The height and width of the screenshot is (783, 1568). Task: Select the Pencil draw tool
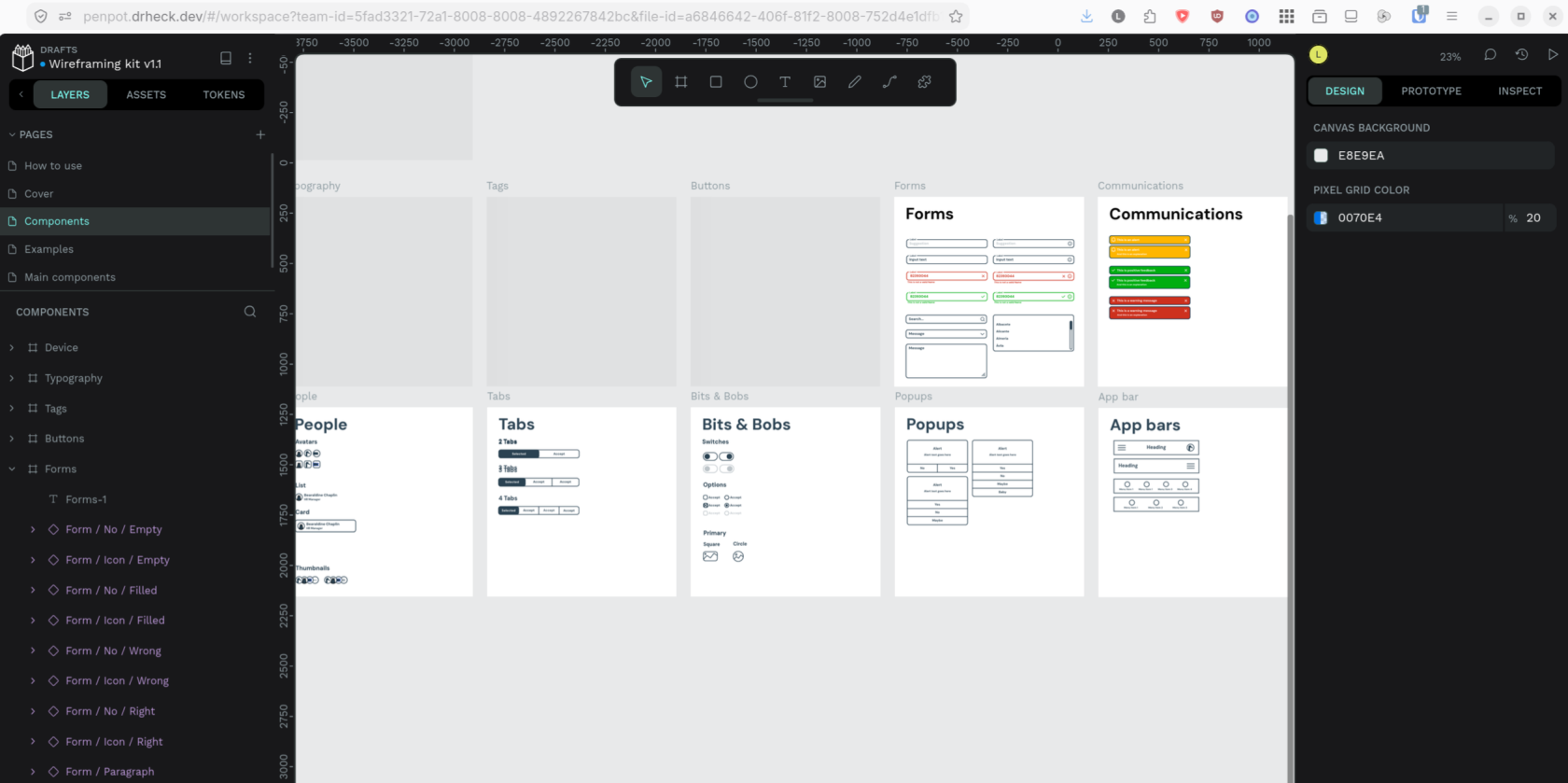(855, 82)
